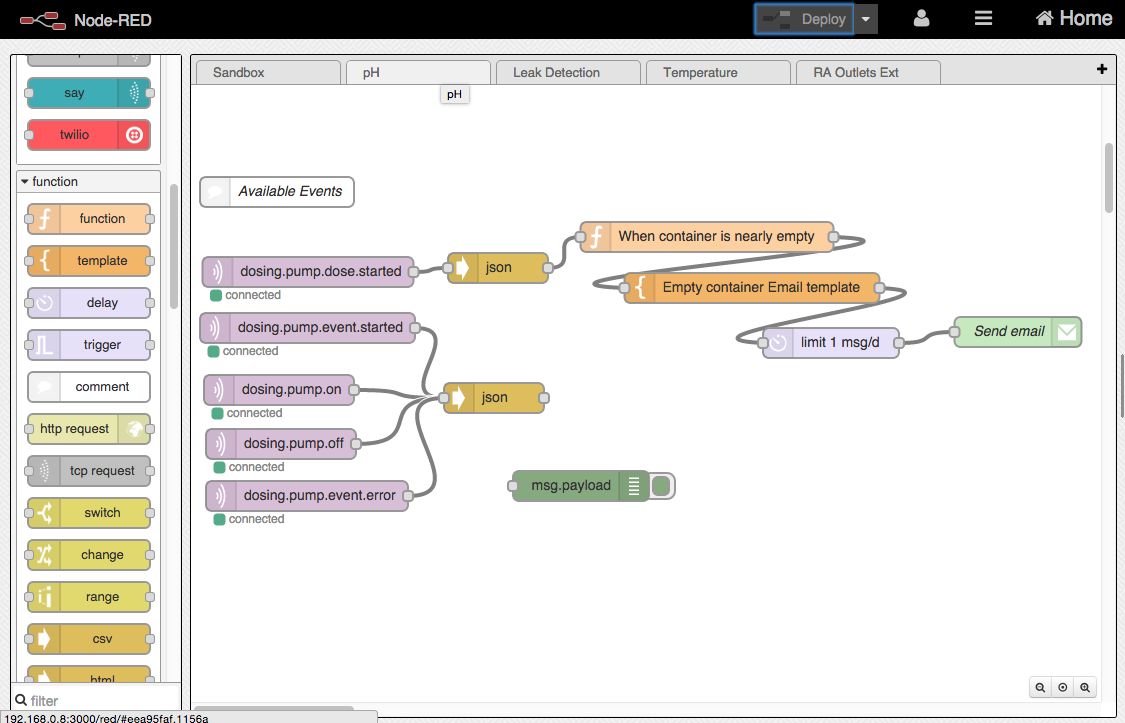Screen dimensions: 1125x723
Task: Click the clock icon on limit 1 msg/d node
Action: 778,343
